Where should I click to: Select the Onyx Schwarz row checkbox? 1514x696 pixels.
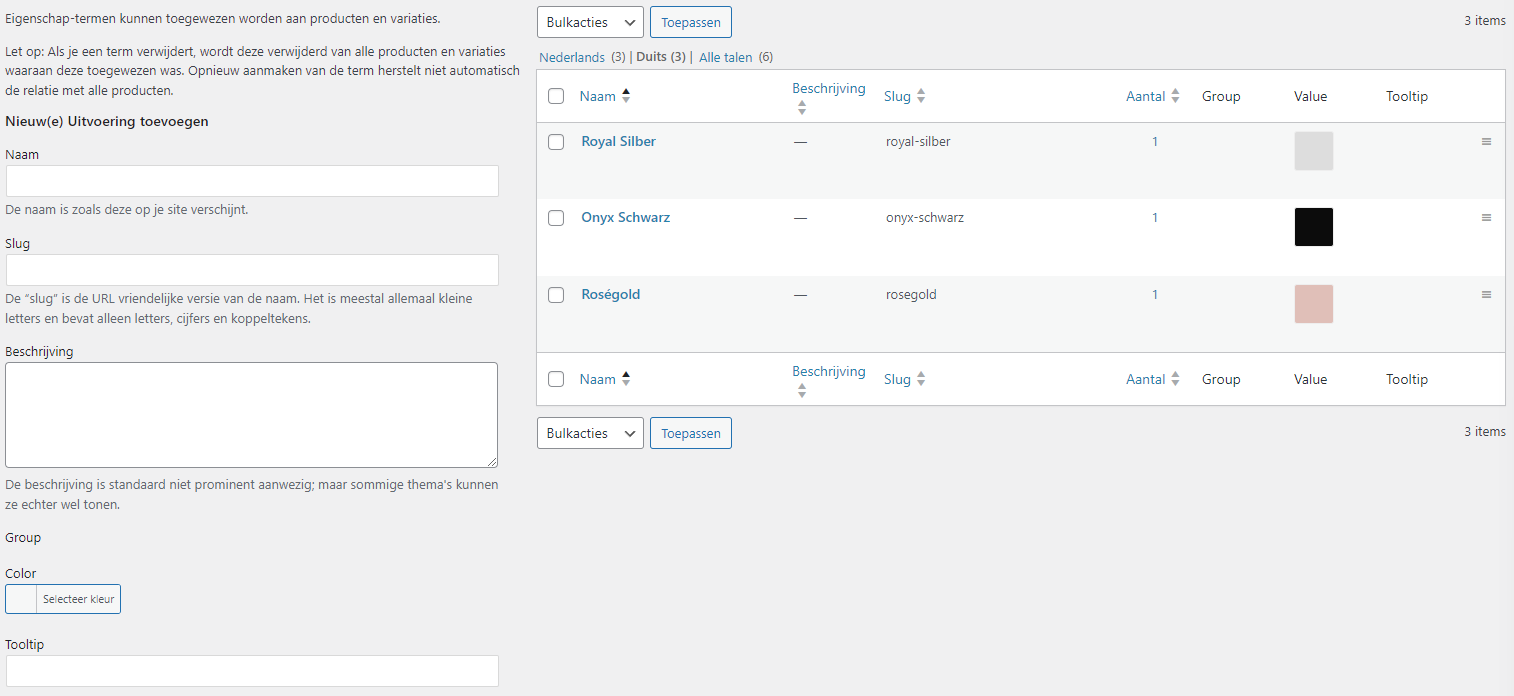(x=556, y=218)
